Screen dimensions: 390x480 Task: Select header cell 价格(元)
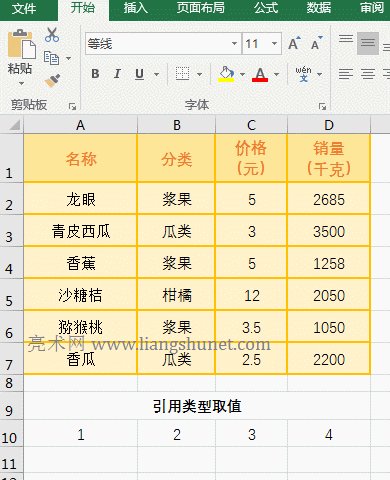251,158
